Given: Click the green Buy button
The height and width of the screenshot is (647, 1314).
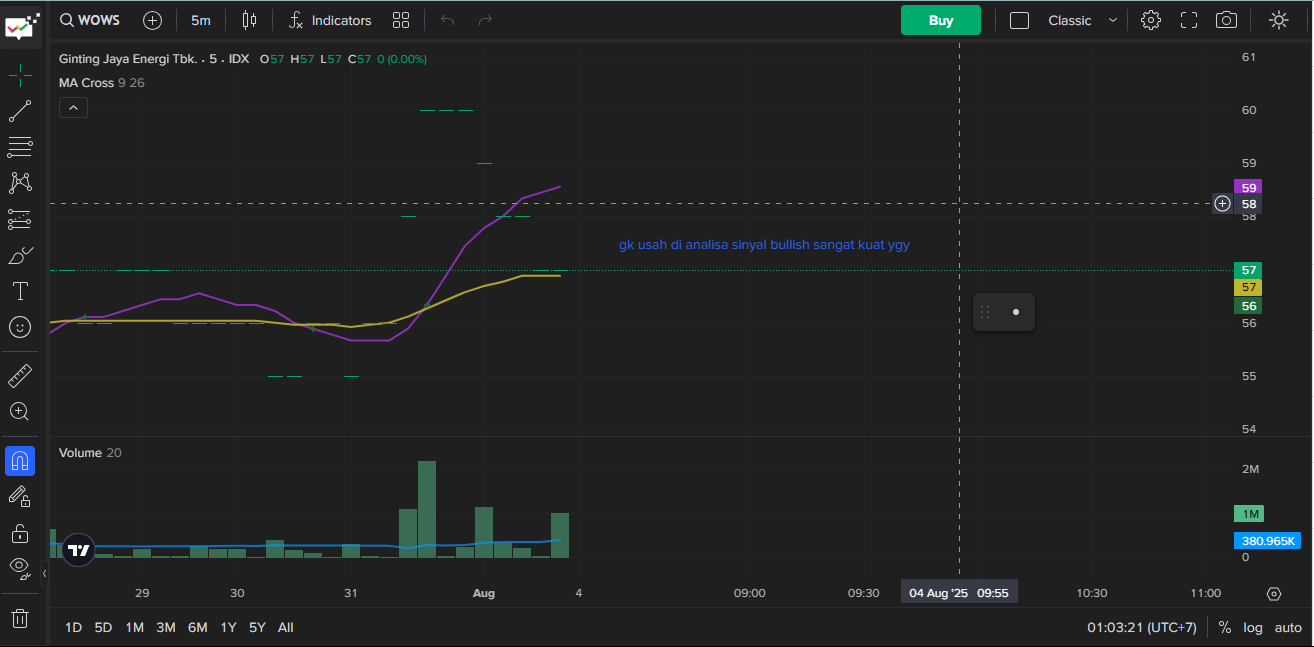Looking at the screenshot, I should click(941, 20).
